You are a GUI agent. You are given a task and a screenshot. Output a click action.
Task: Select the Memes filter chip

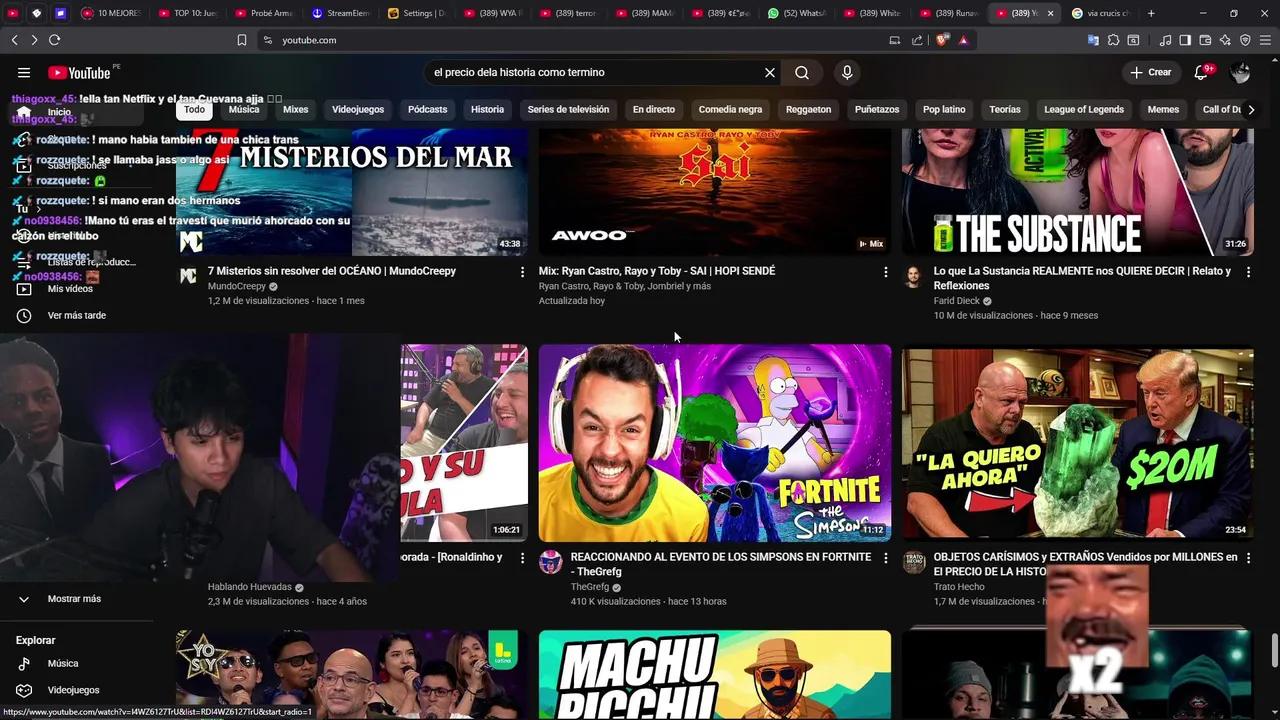(x=1163, y=109)
